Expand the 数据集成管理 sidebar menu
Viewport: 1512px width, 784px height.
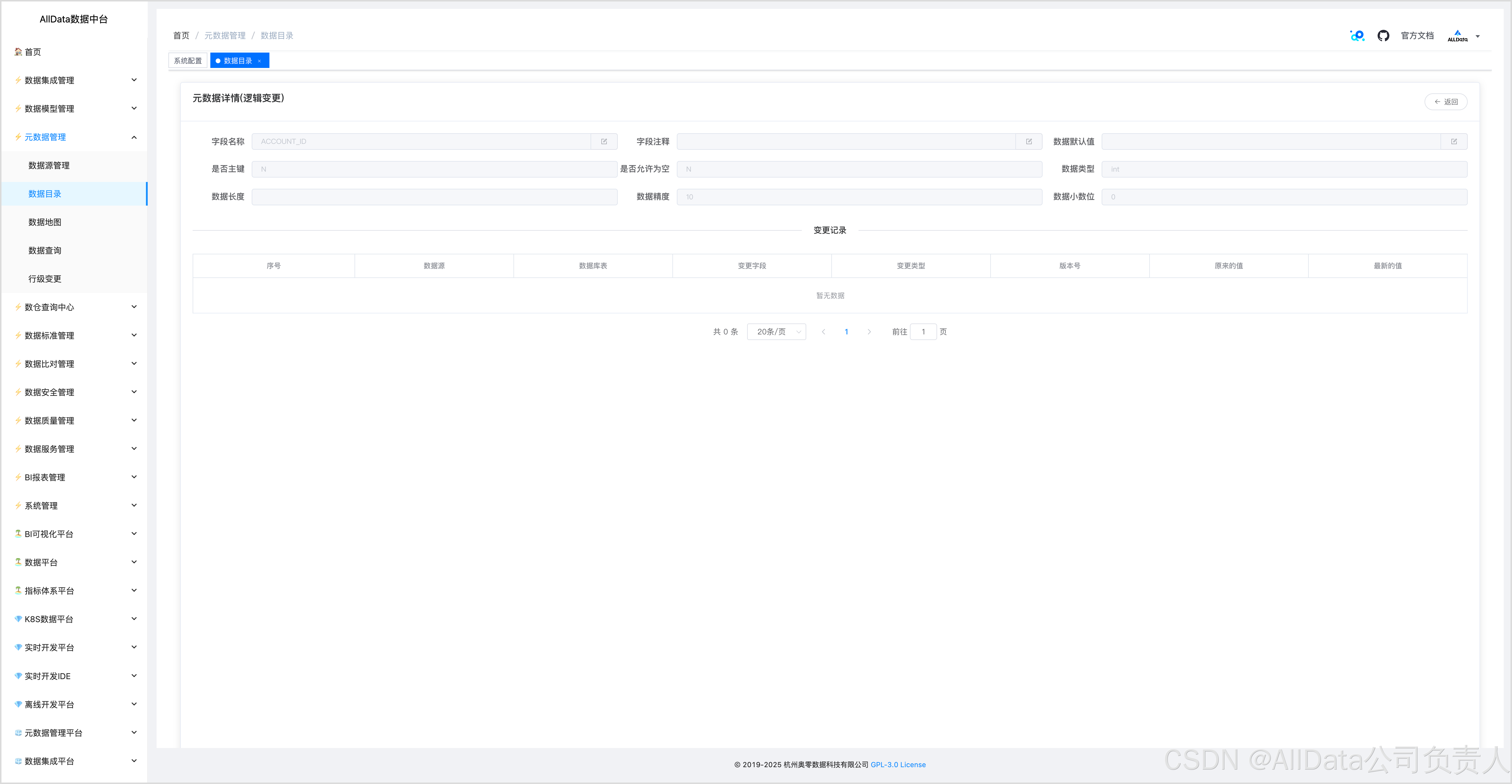pos(75,80)
